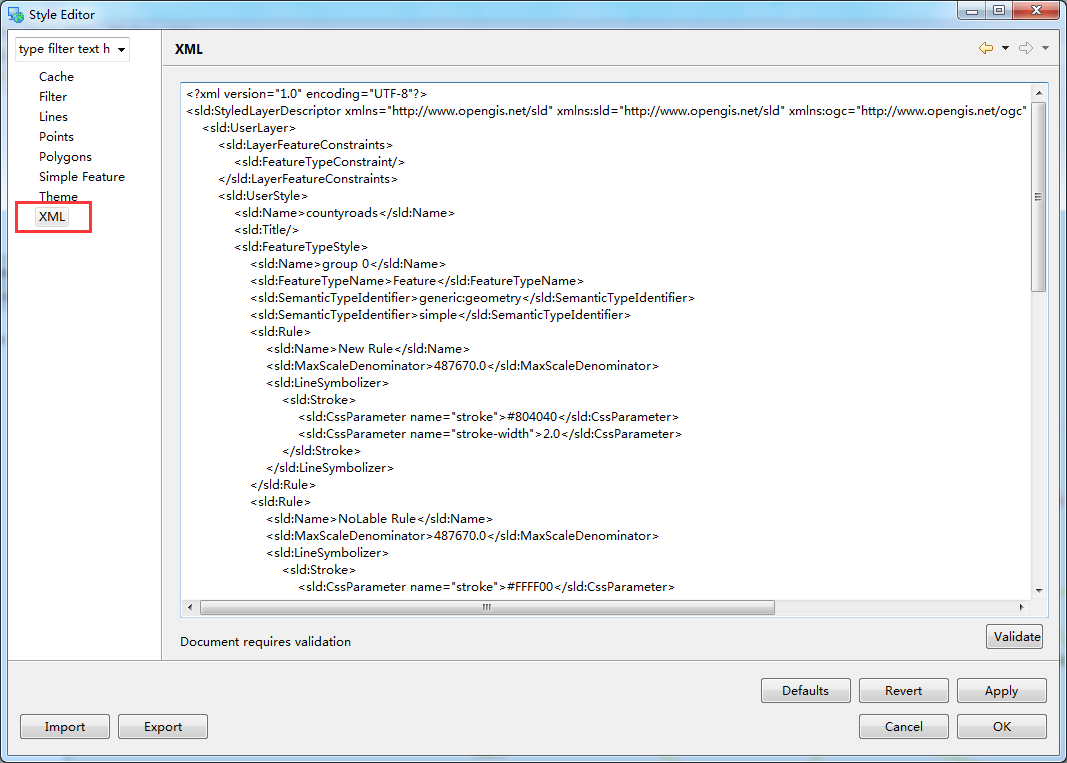Click the Document requires validation message

click(x=265, y=642)
